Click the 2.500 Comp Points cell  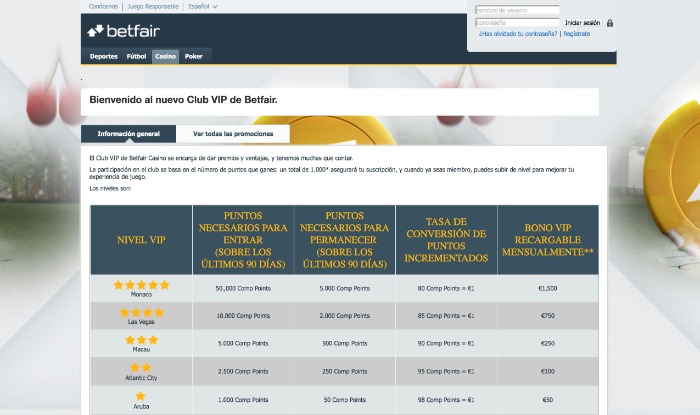click(x=243, y=371)
